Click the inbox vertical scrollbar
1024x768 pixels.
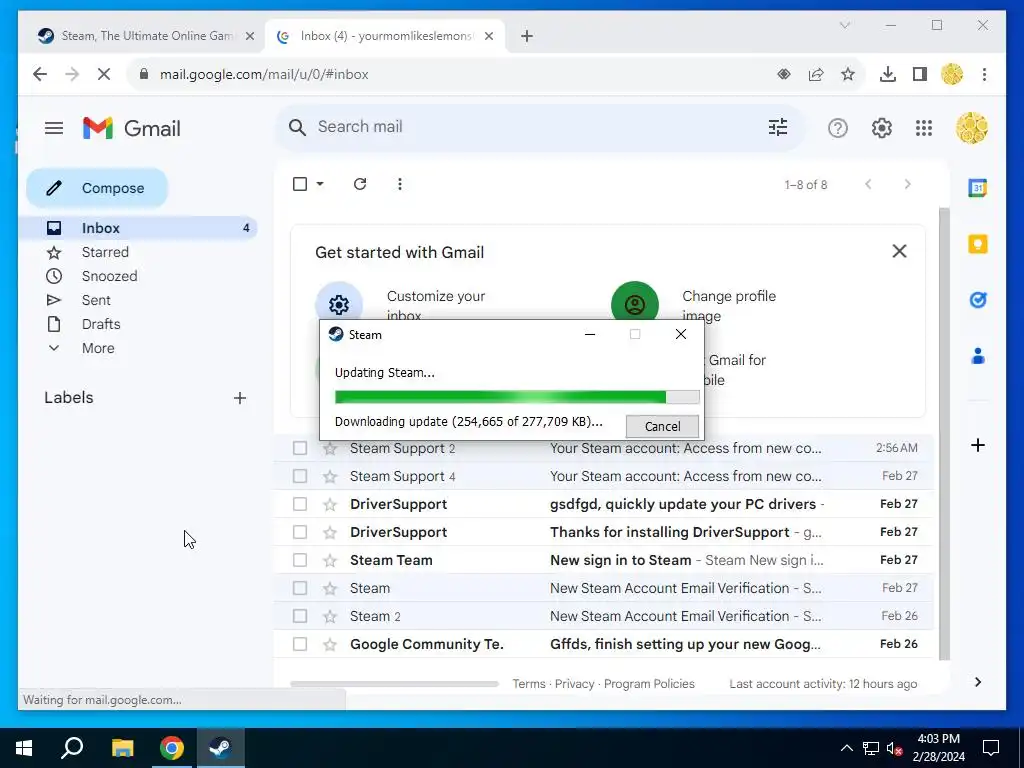[x=944, y=434]
